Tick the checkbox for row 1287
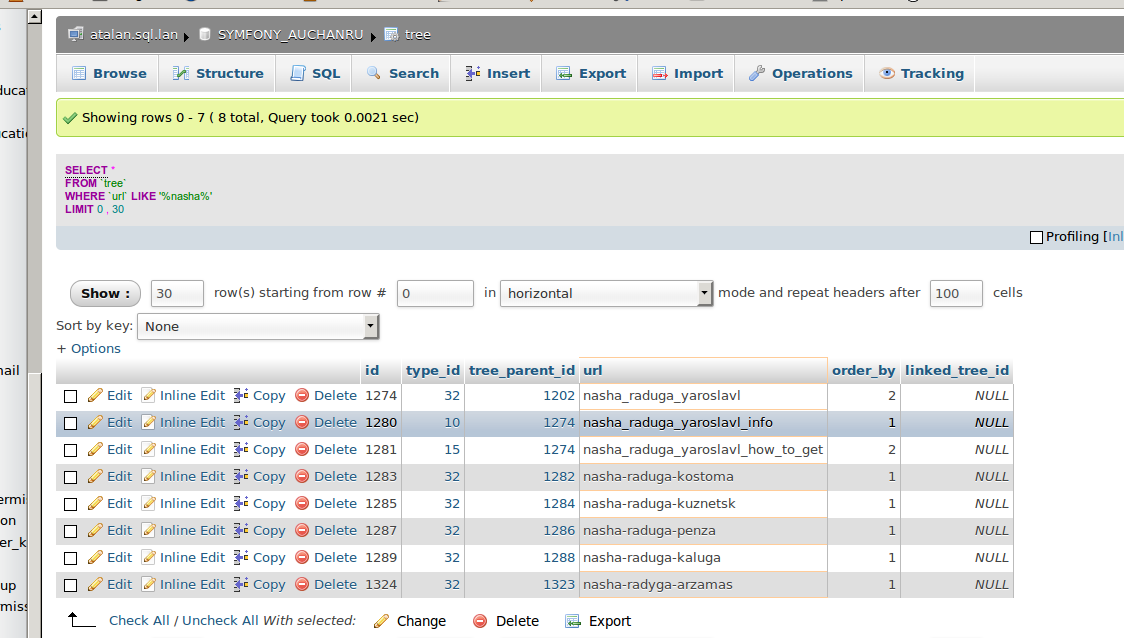1124x638 pixels. pos(70,531)
